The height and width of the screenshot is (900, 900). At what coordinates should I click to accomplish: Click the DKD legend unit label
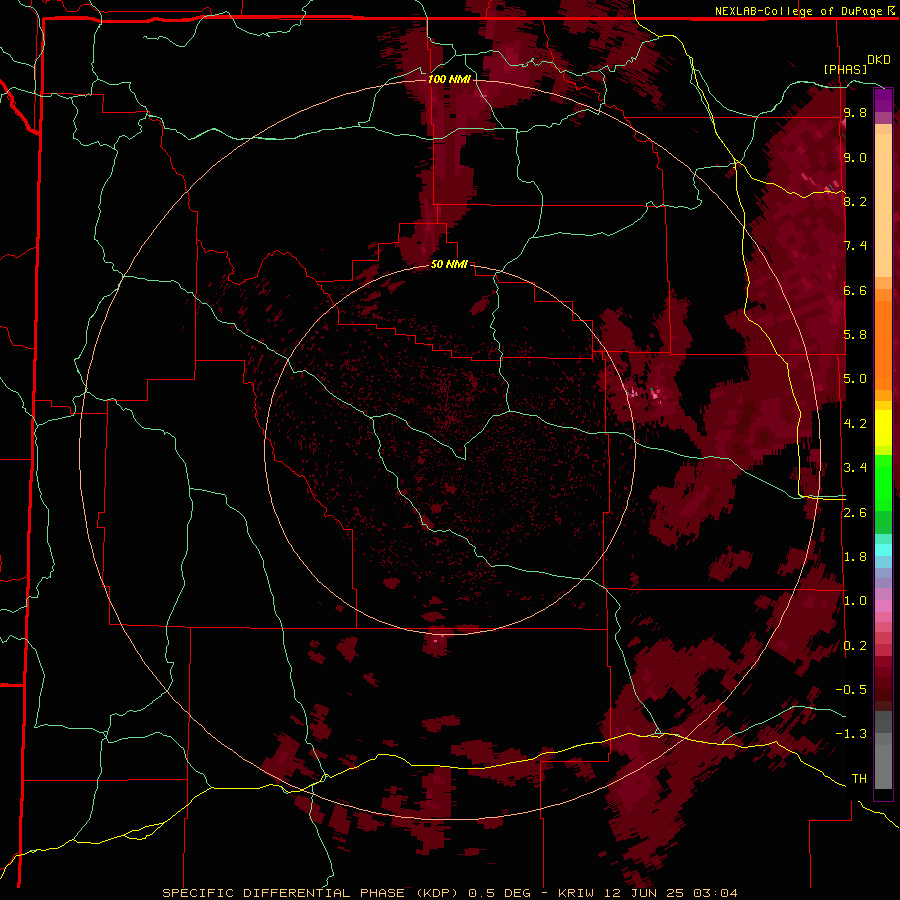point(879,60)
